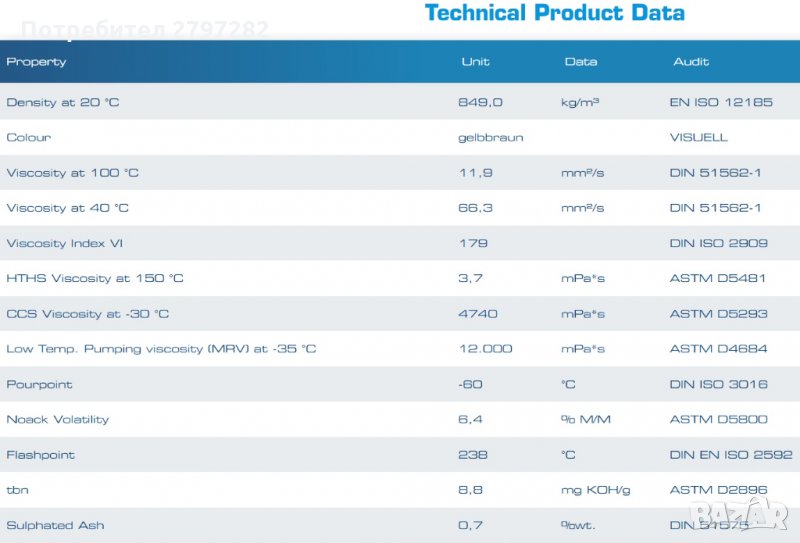Click the 12.000 pumping viscosity value
This screenshot has height=543, width=800.
point(485,349)
